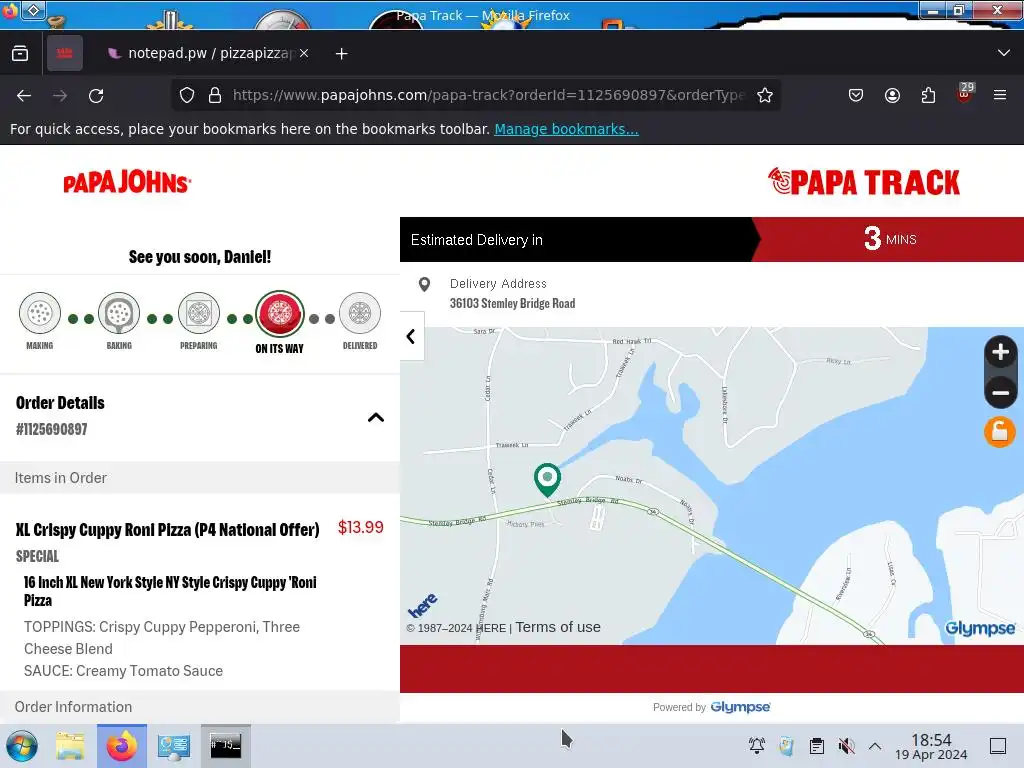Screen dimensions: 1024x768
Task: Go forward to the next page
Action: pyautogui.click(x=60, y=95)
